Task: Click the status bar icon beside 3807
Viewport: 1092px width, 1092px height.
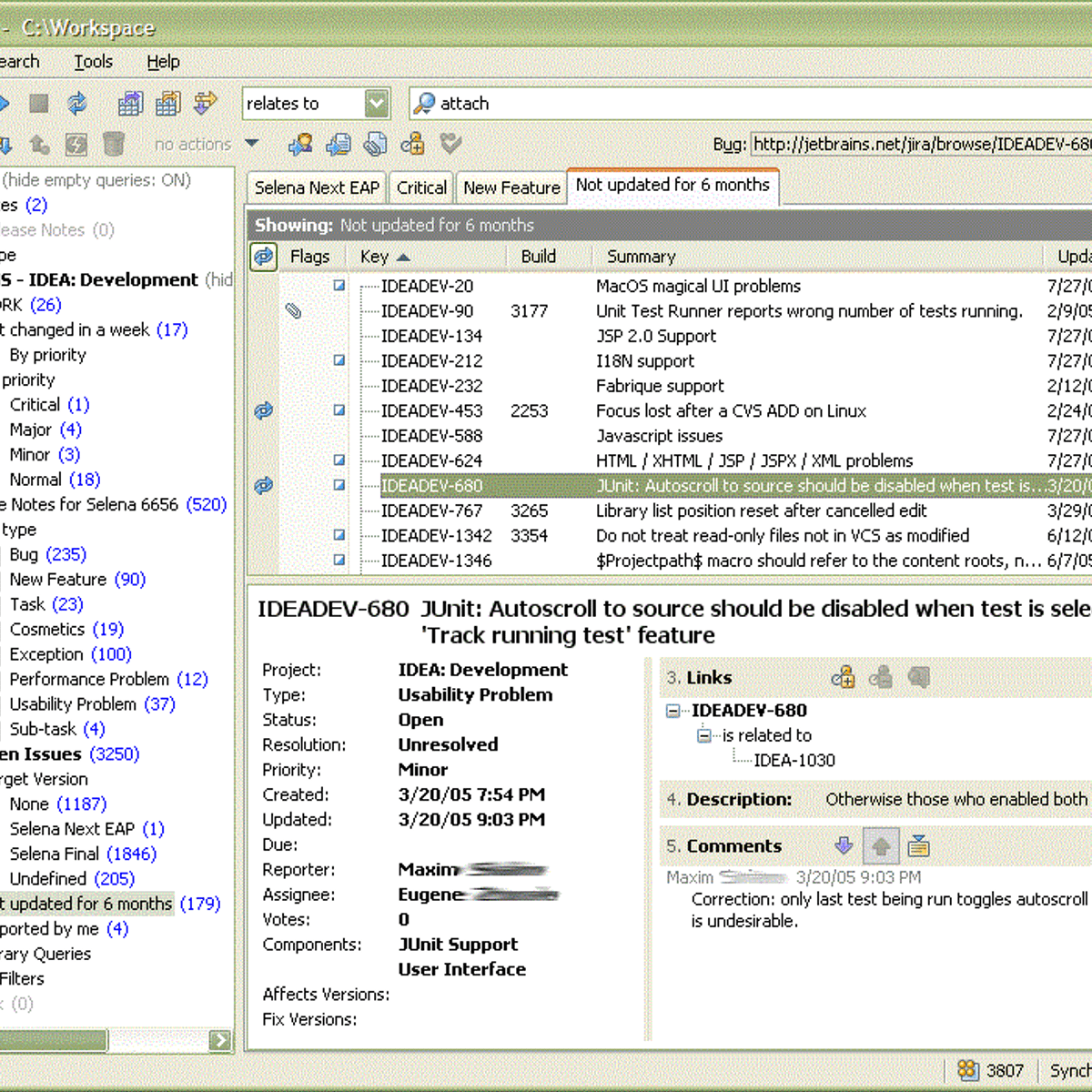Action: click(x=968, y=1070)
